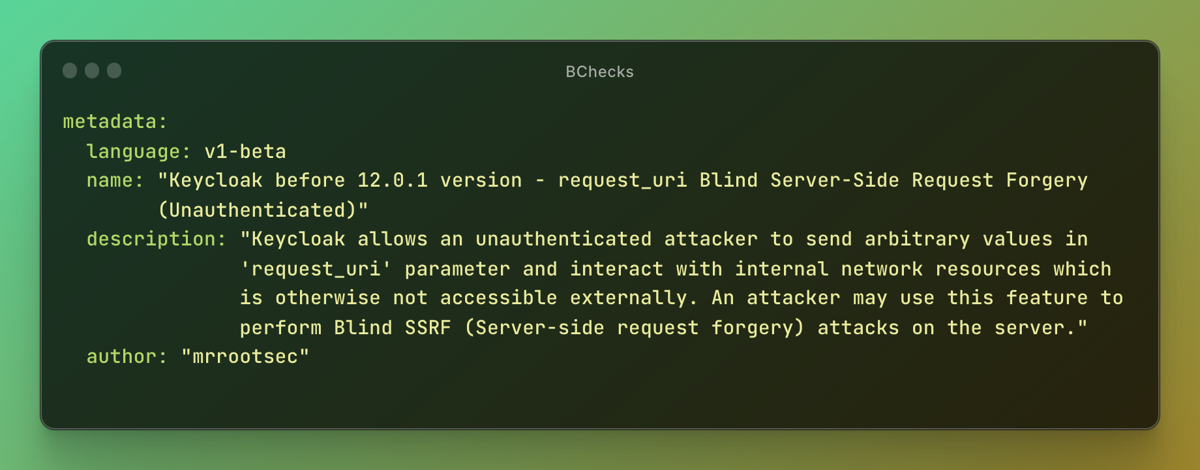Click the middle gray window dot
Viewport: 1200px width, 470px height.
click(92, 71)
